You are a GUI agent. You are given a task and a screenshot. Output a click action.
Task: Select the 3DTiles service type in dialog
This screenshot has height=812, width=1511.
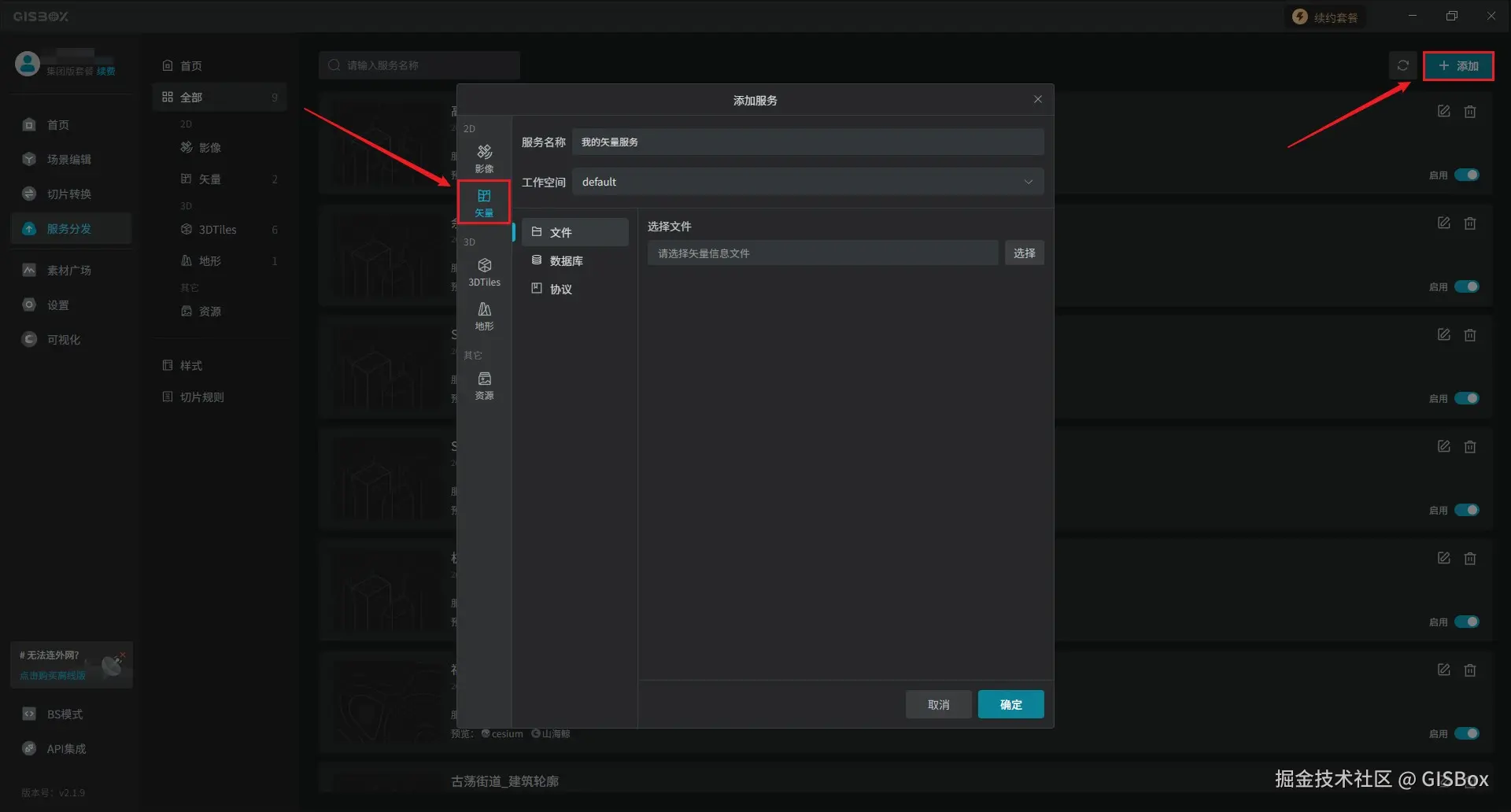(x=484, y=271)
